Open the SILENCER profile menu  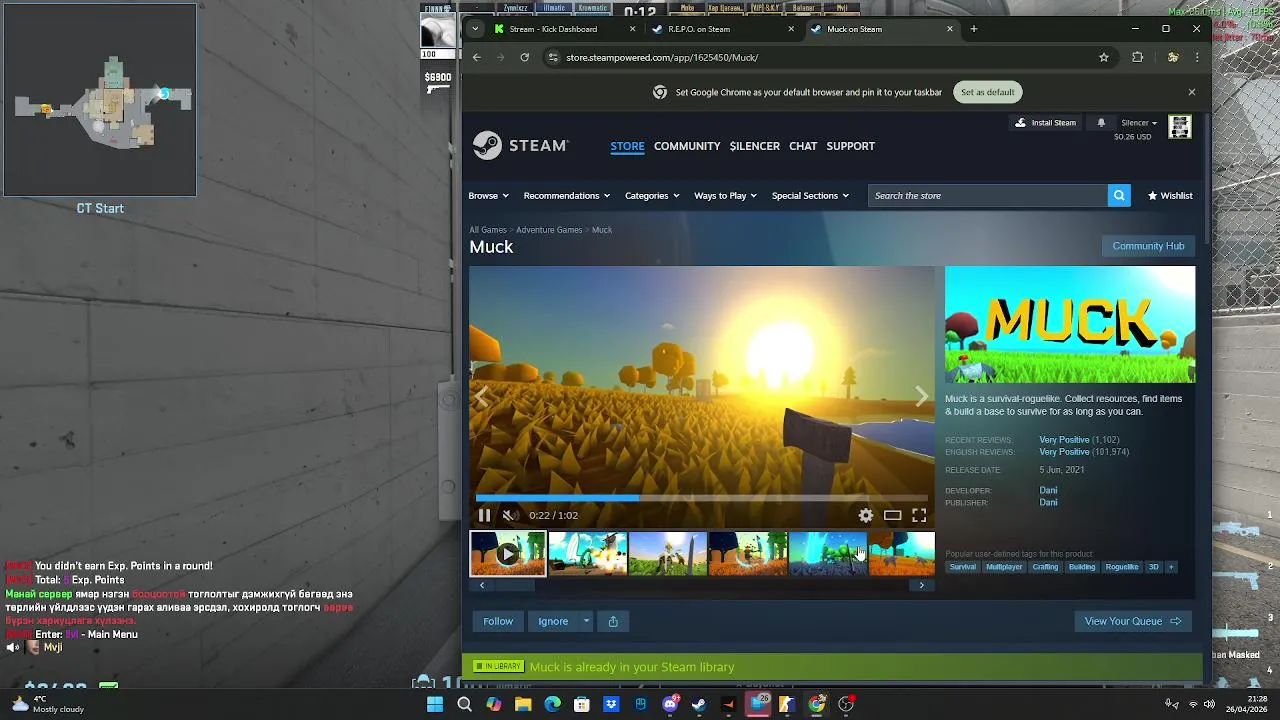[755, 146]
